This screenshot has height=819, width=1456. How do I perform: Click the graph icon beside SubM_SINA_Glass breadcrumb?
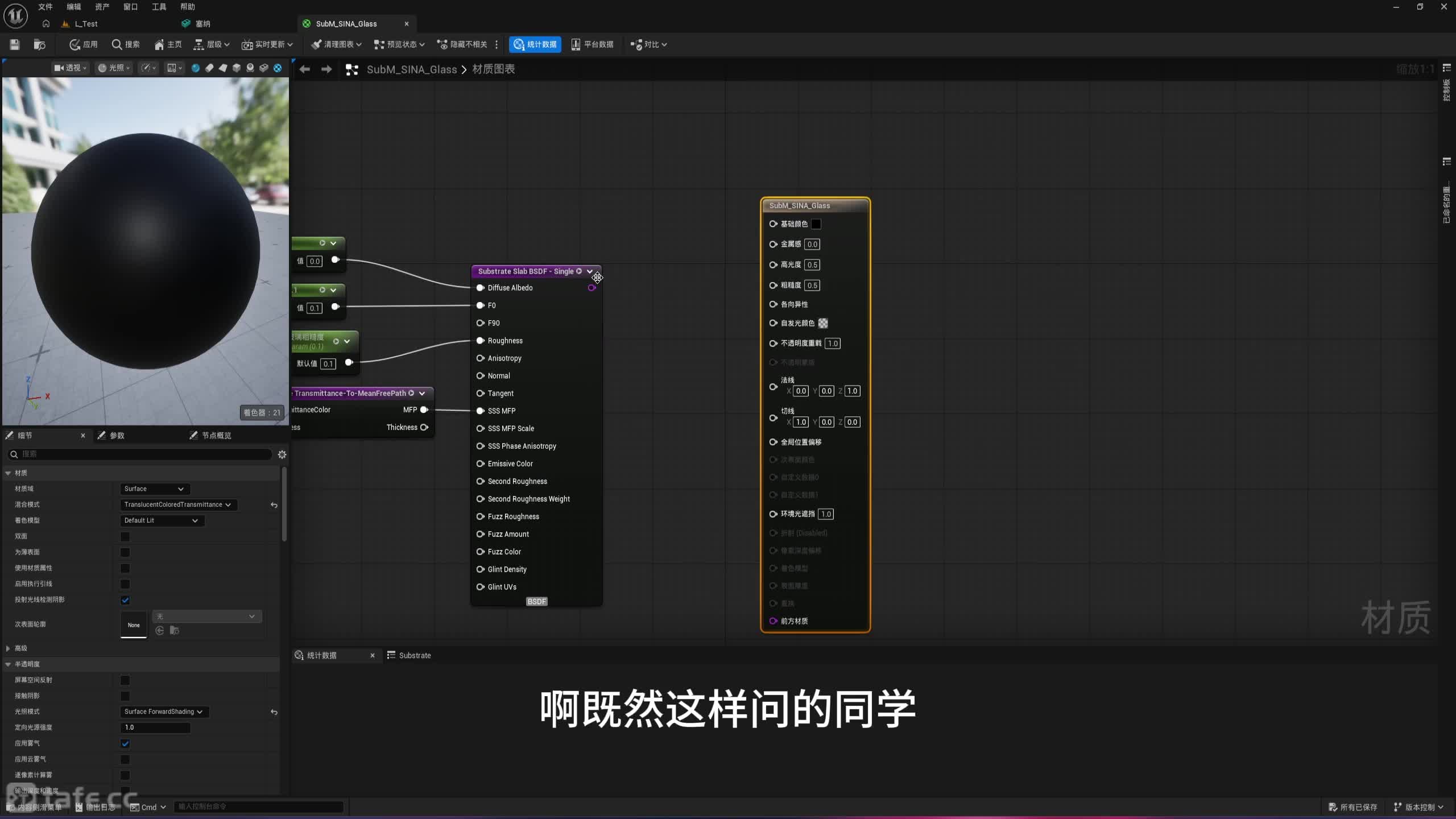coord(352,69)
